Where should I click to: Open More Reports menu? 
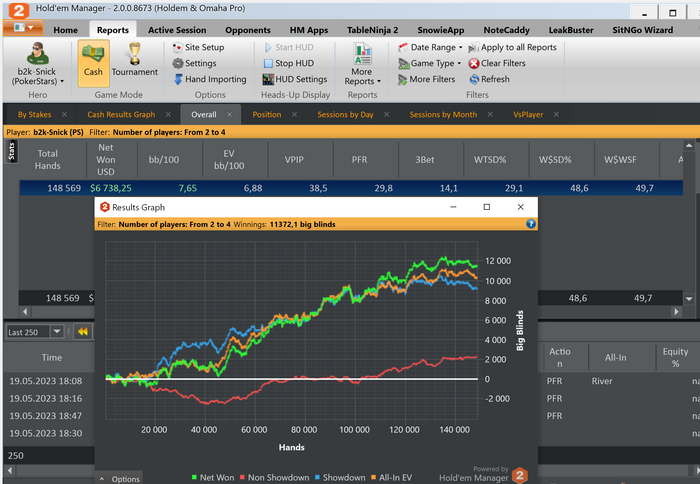coord(362,64)
